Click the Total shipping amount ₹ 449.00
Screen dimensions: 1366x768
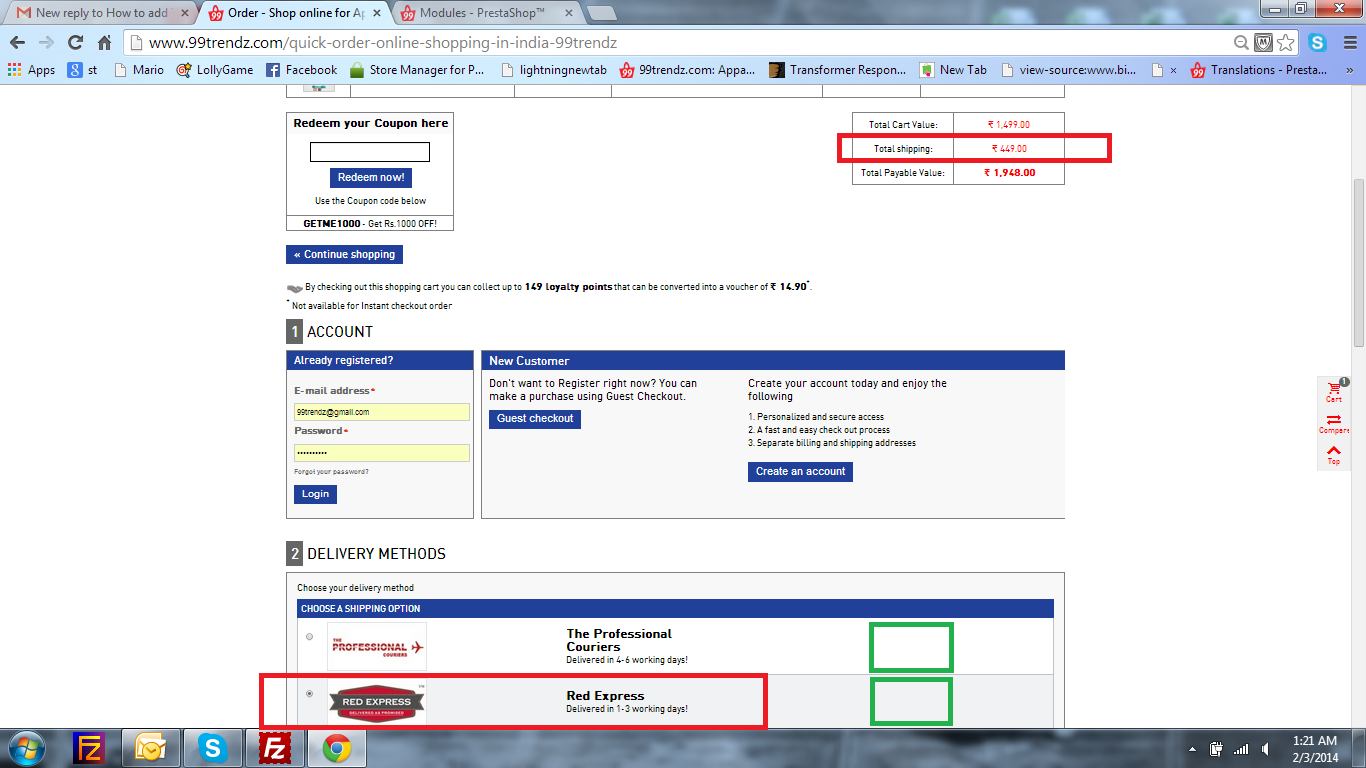click(x=1009, y=149)
